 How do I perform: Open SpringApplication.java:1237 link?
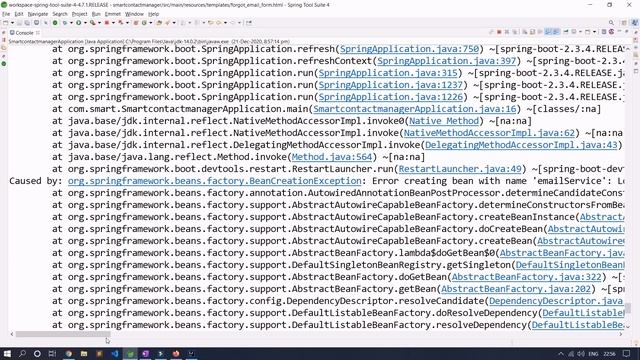391,85
